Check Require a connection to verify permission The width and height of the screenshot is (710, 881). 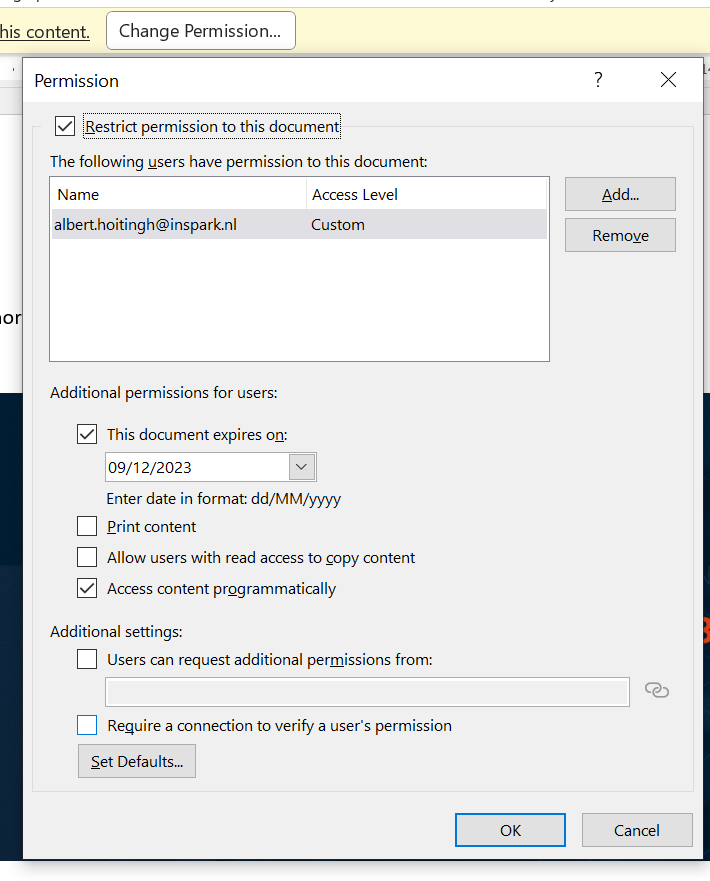[87, 725]
